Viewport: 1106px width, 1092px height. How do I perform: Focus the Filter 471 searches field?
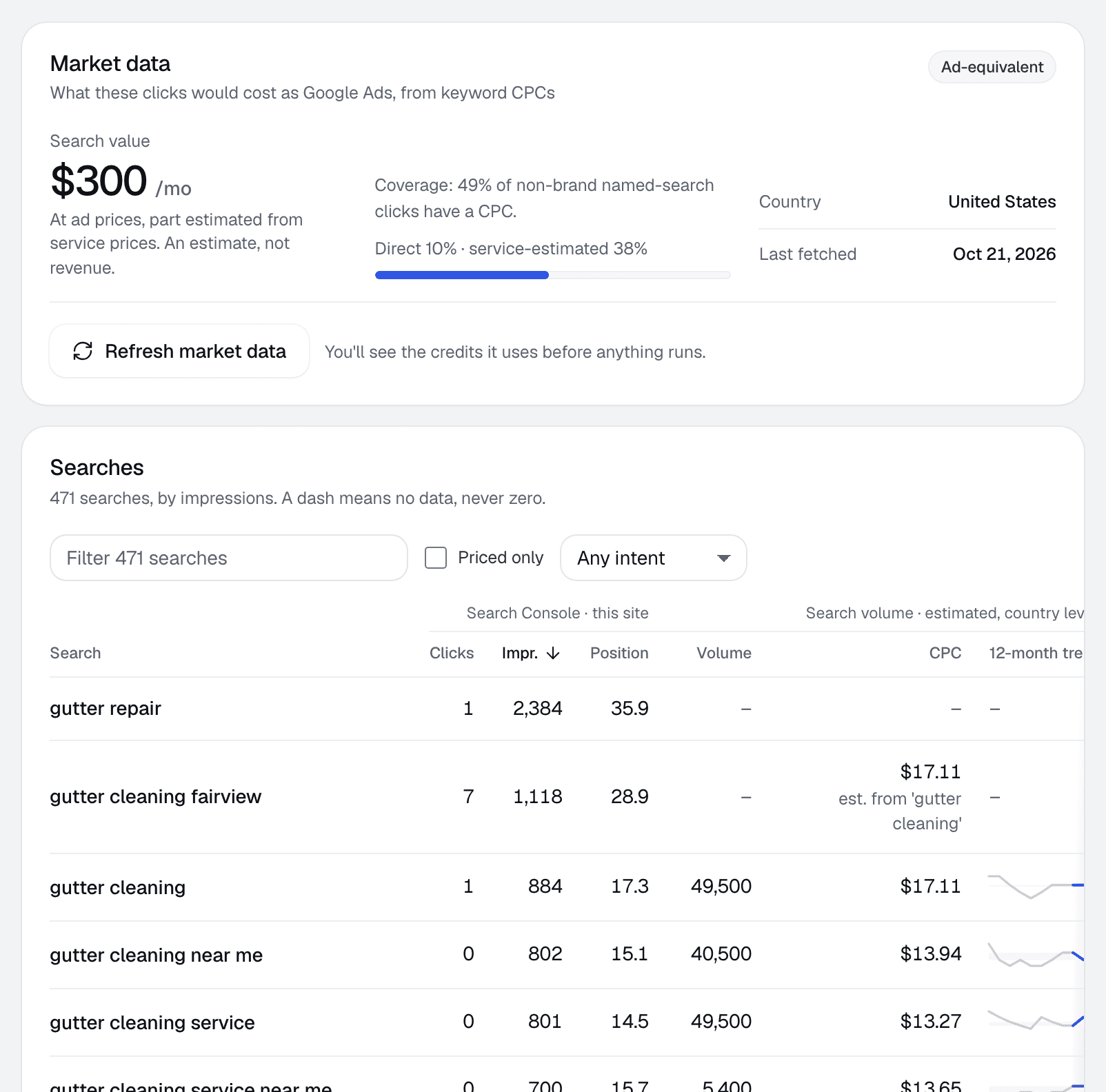point(229,558)
